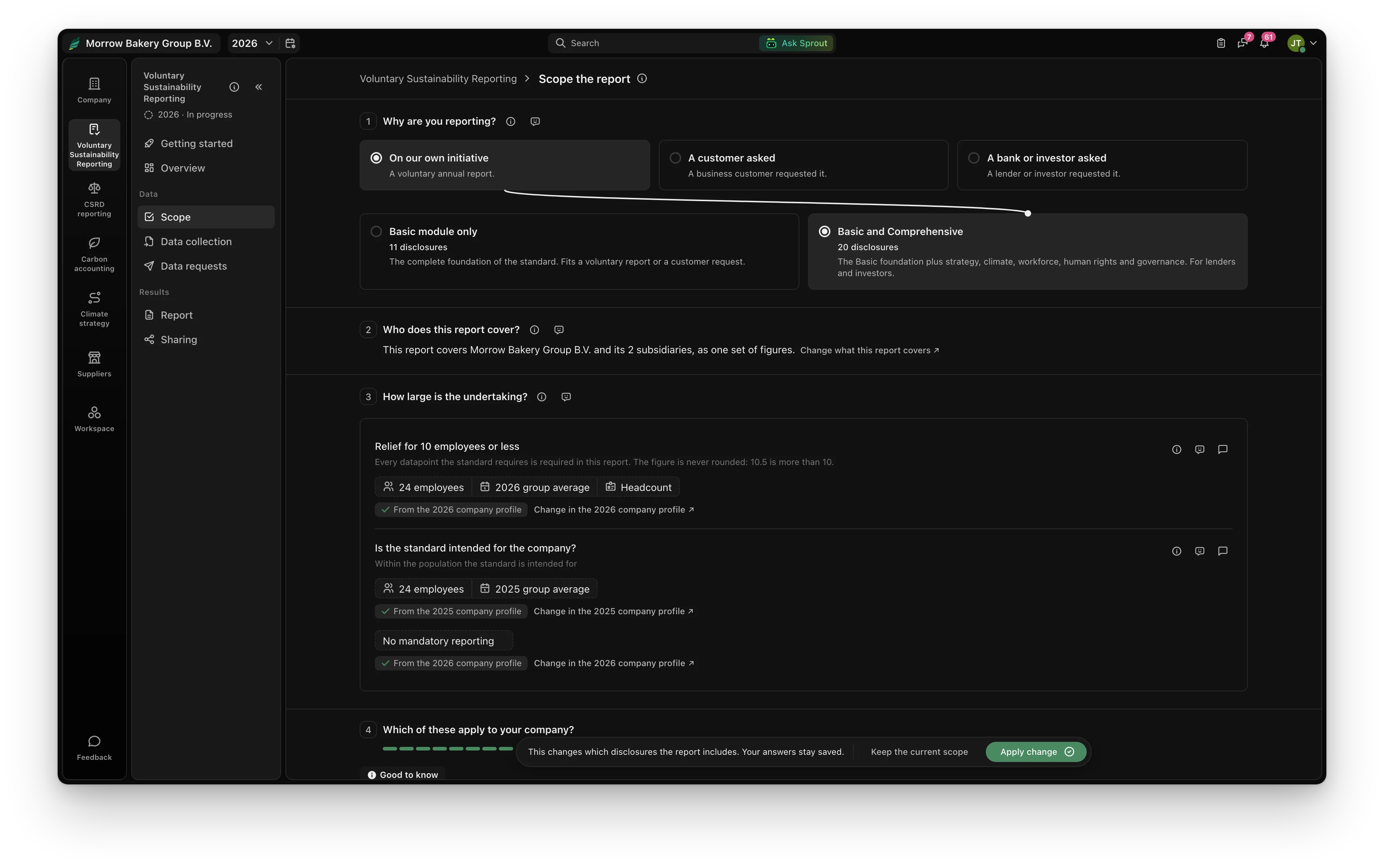
Task: Open Feedback at sidebar bottom
Action: tap(94, 748)
